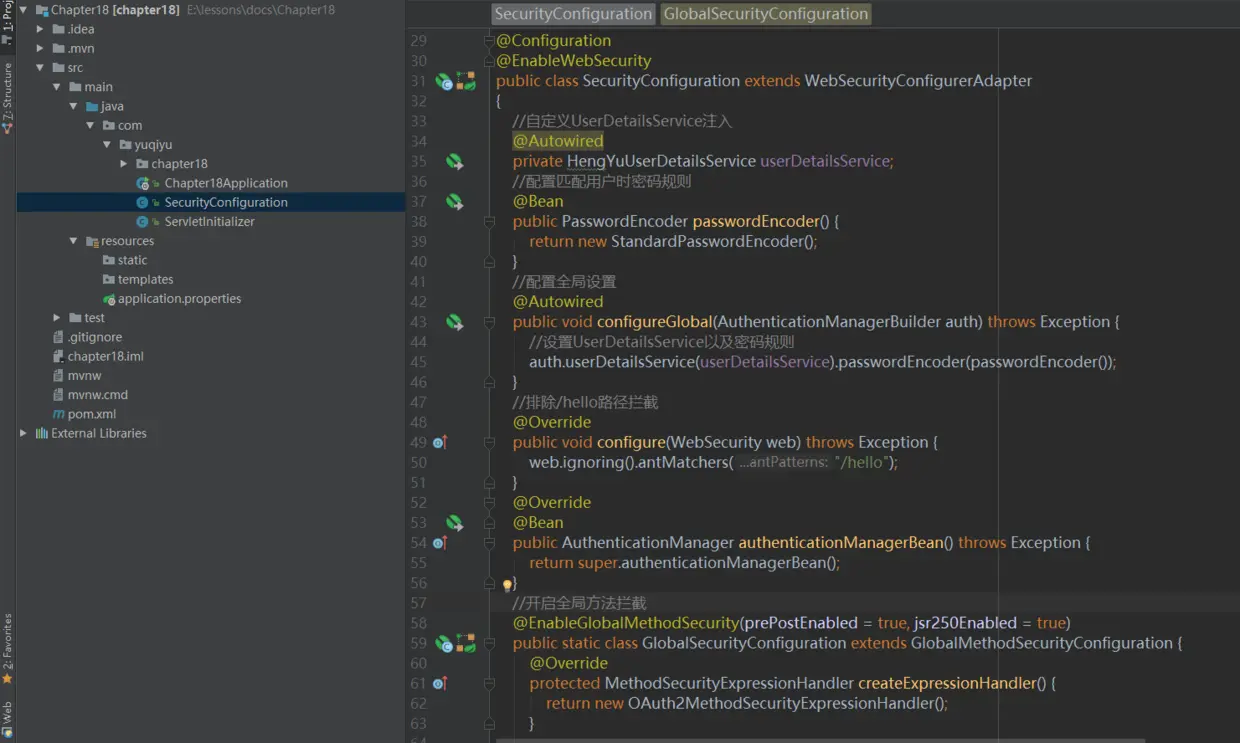Click override marker gutter icon on line 49
This screenshot has height=743, width=1240.
tap(440, 442)
